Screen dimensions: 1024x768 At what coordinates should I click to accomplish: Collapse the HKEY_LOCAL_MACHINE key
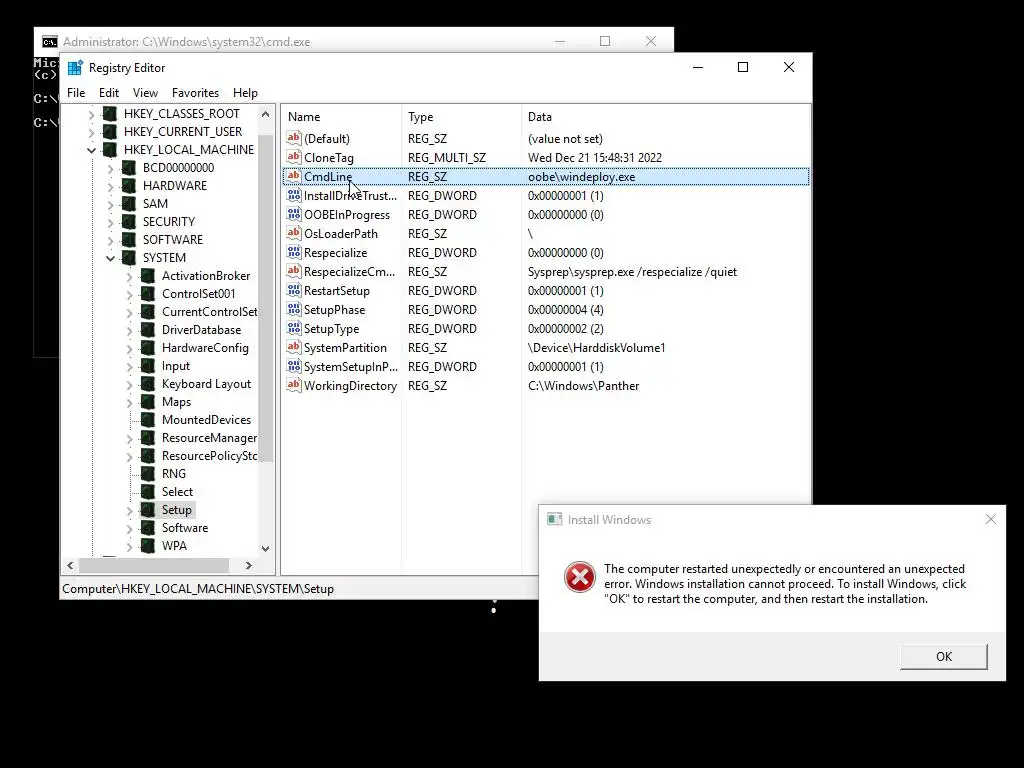click(91, 150)
